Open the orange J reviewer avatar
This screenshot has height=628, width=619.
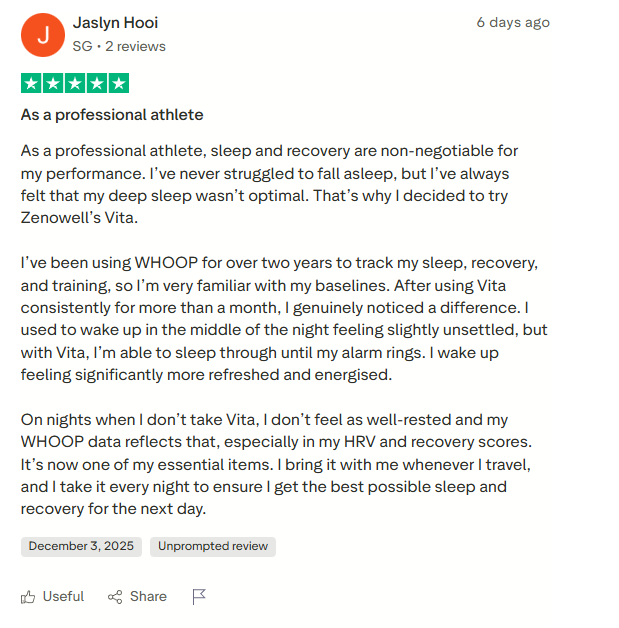pyautogui.click(x=42, y=34)
